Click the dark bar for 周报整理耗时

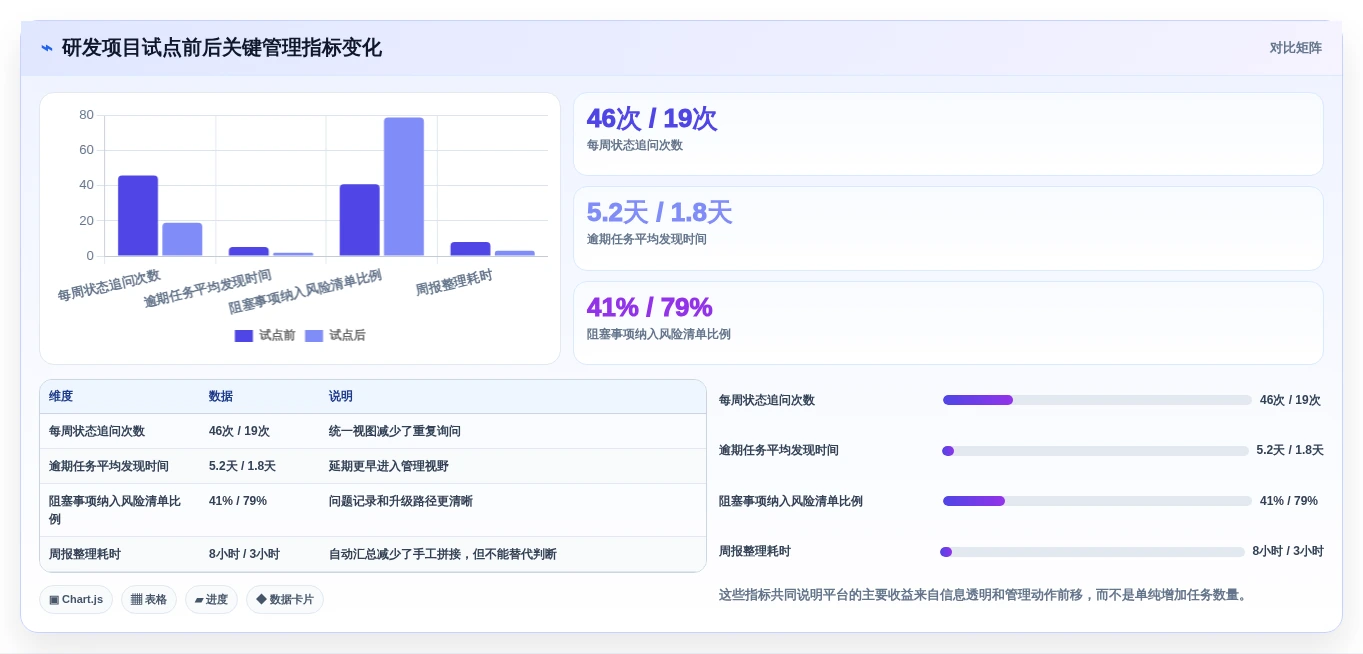point(470,249)
